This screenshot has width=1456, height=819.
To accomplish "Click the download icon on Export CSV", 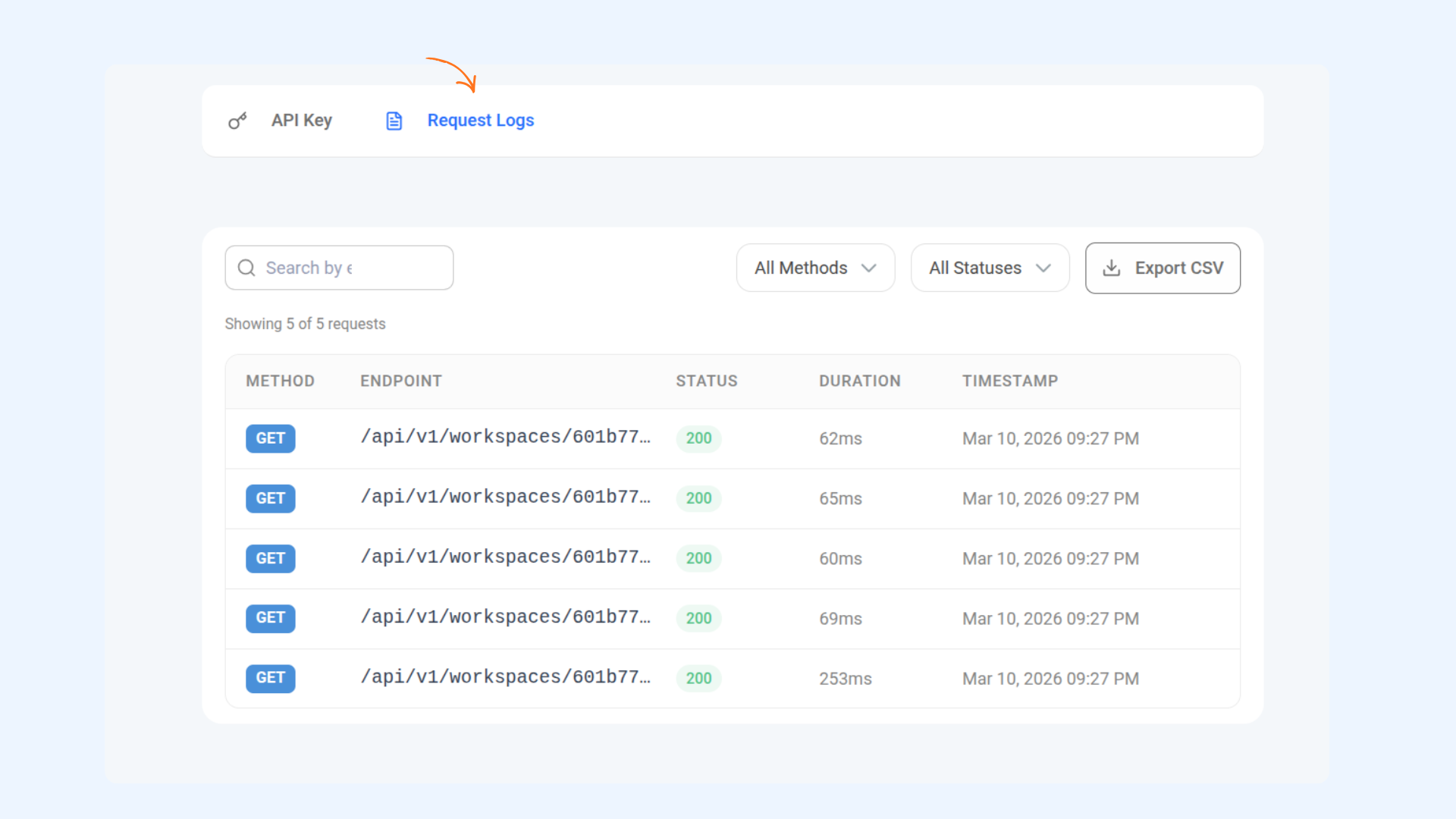I will (x=1111, y=268).
